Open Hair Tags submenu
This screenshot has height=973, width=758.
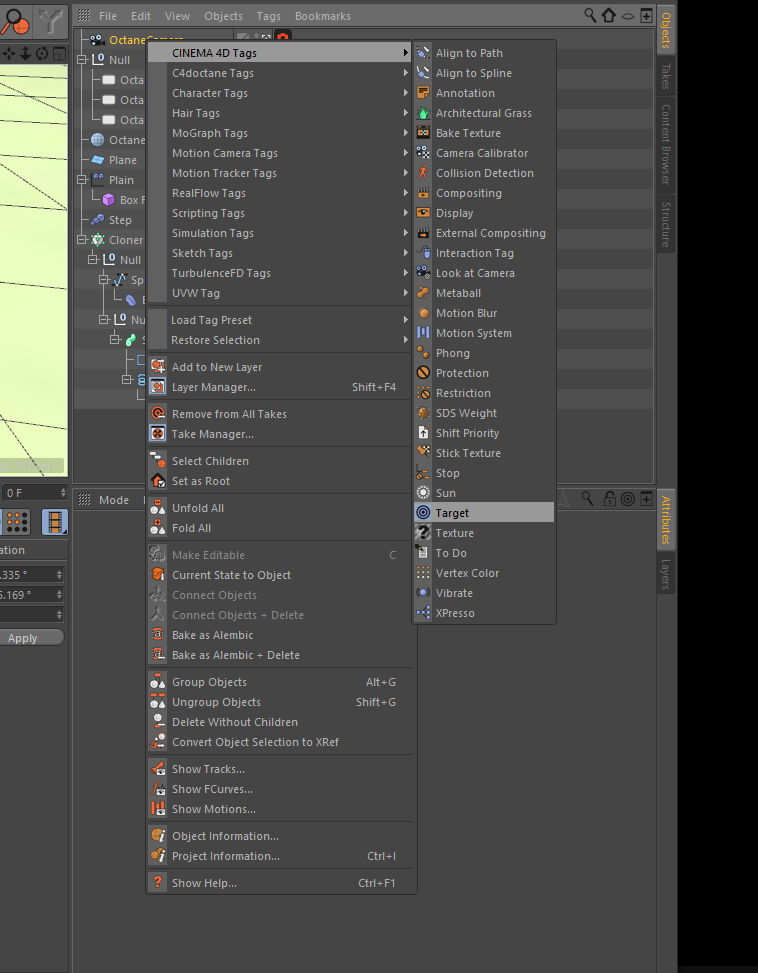coord(280,113)
